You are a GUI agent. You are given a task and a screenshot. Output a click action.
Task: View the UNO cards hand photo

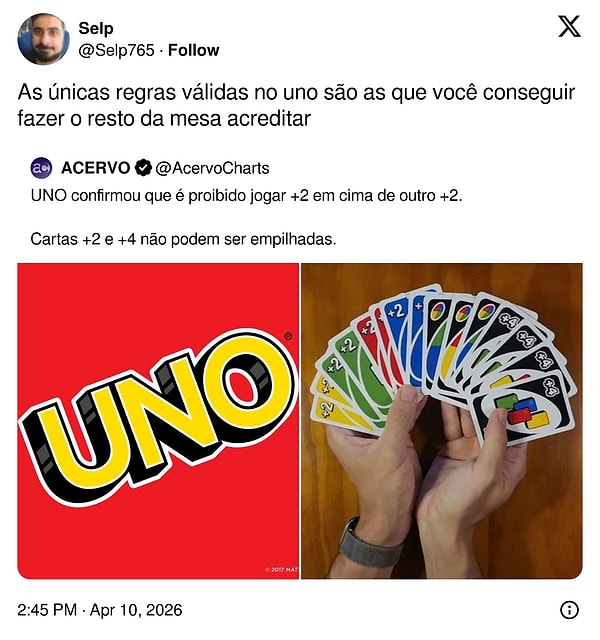pos(442,421)
